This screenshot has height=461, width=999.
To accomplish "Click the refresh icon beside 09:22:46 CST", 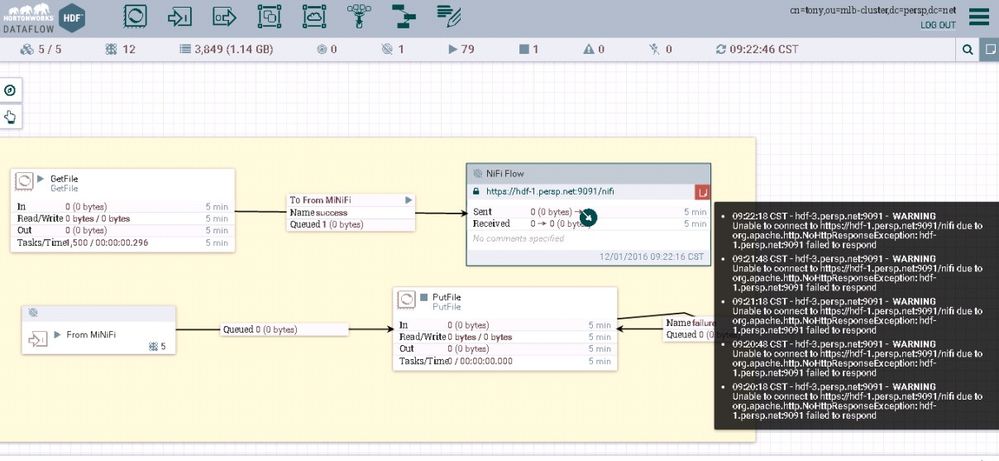I will pos(722,49).
